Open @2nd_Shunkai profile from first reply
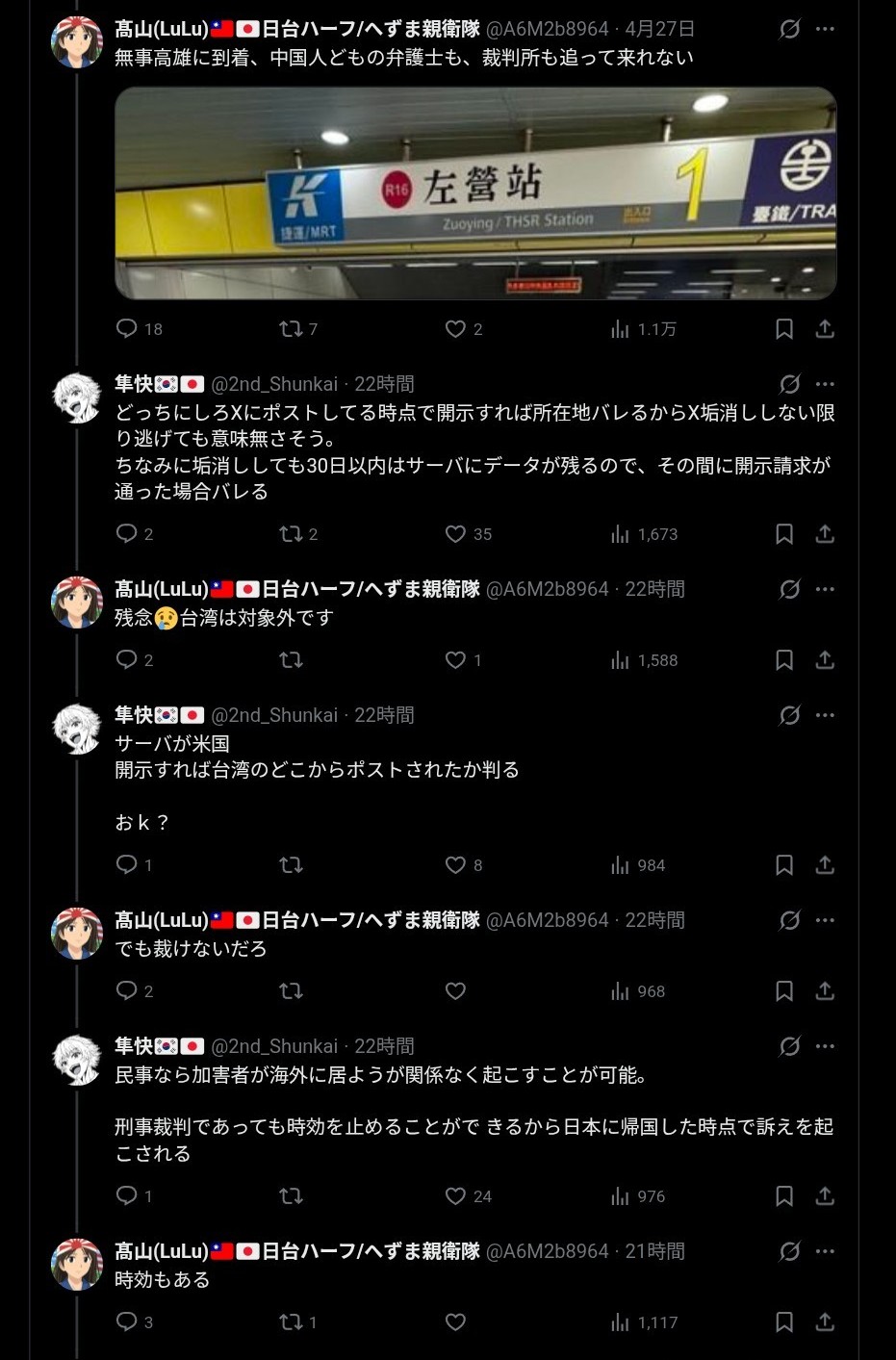 (274, 384)
